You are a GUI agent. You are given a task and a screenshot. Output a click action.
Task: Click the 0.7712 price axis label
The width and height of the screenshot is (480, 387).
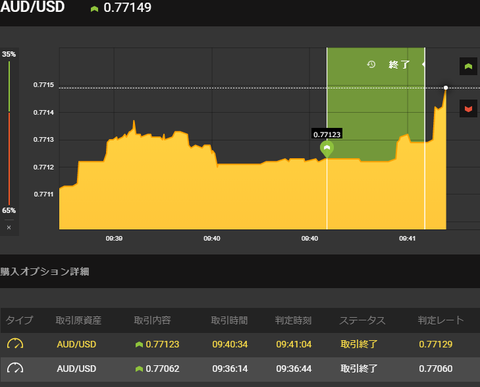click(43, 167)
